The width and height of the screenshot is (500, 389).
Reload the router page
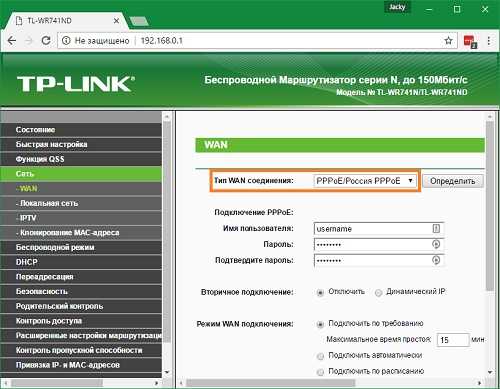[x=46, y=41]
